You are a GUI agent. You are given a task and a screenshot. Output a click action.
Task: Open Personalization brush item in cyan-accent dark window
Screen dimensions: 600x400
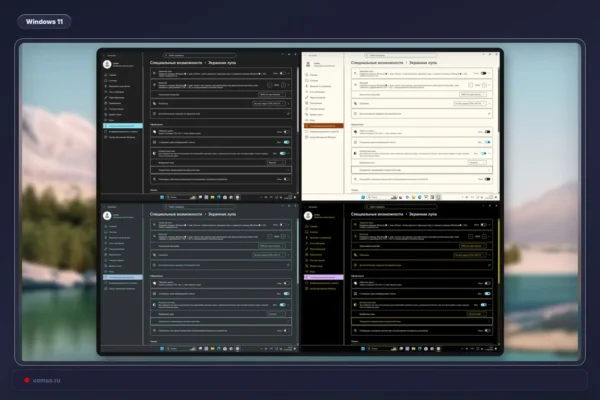click(115, 98)
